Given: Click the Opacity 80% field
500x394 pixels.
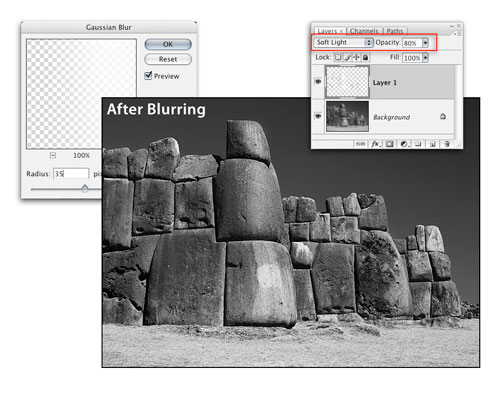Looking at the screenshot, I should pos(412,43).
